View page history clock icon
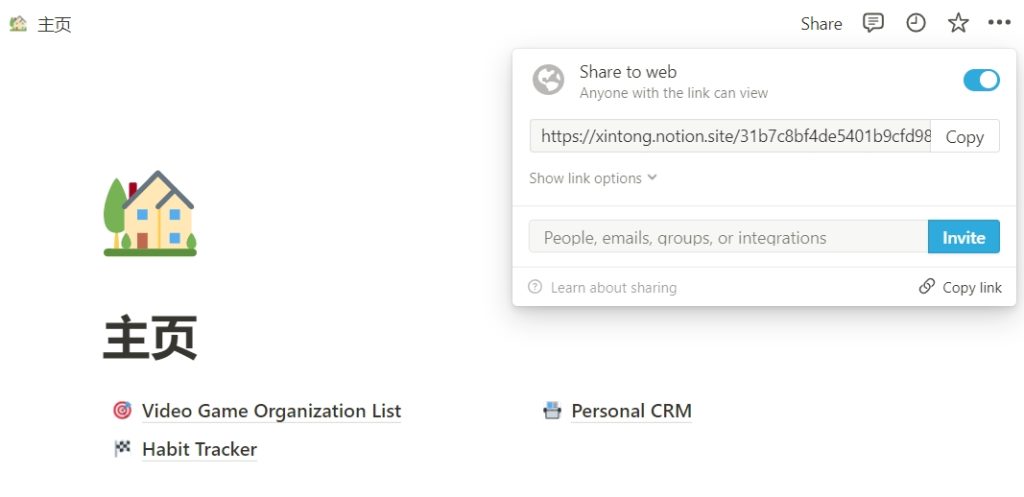Screen dimensions: 1024x497 click(916, 24)
